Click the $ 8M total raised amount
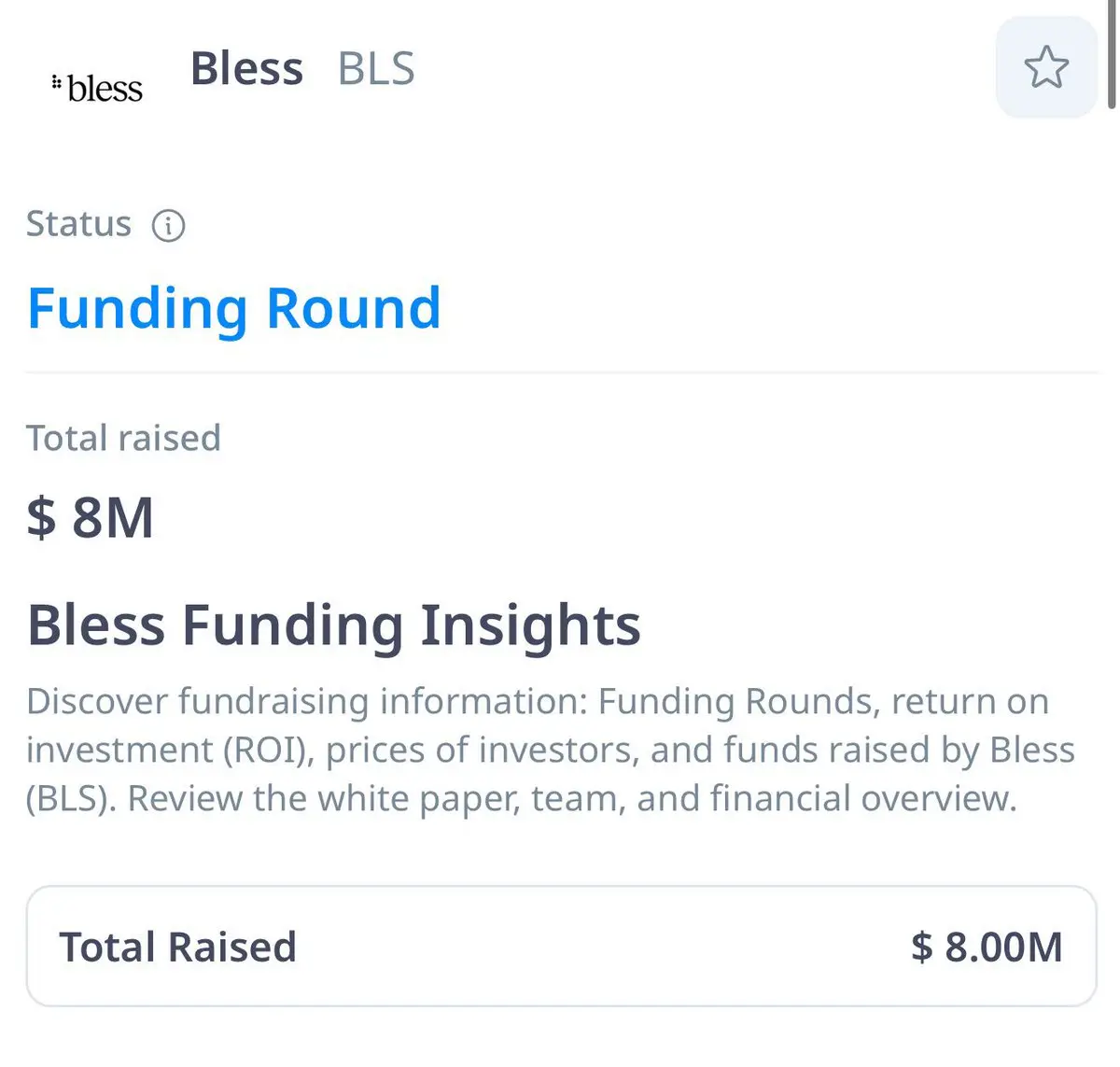 (x=90, y=517)
